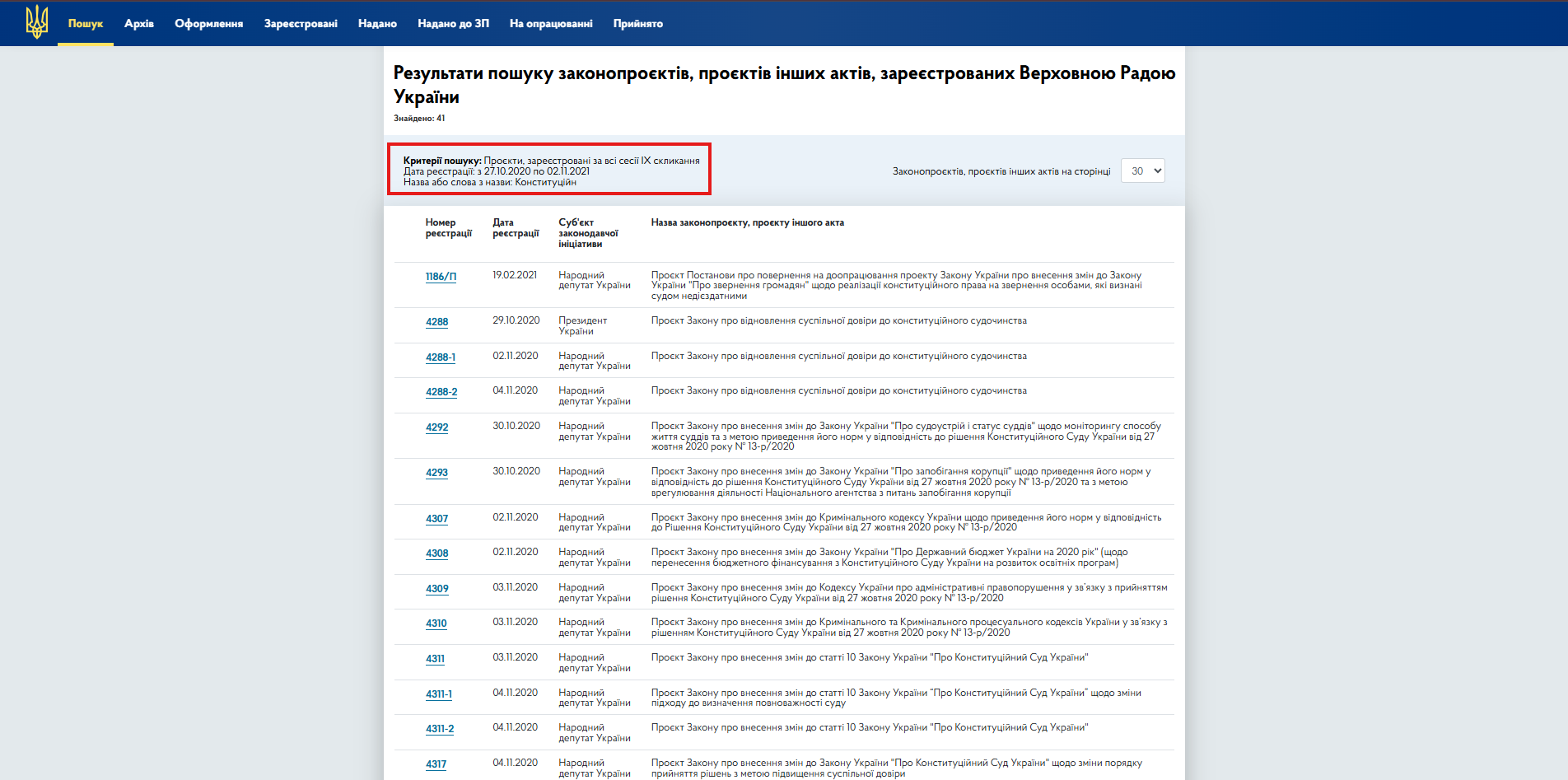Screen dimensions: 1568x780
Task: Open bill 1186/П link
Action: (441, 277)
